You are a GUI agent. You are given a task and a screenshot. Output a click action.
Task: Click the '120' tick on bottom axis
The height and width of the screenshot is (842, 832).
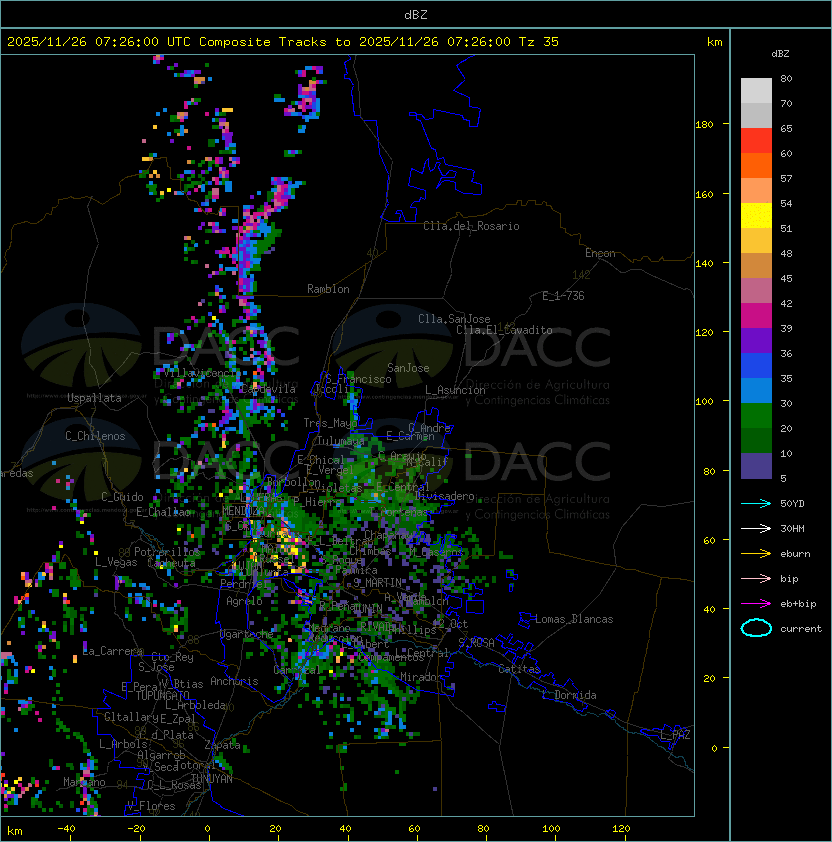coord(621,829)
